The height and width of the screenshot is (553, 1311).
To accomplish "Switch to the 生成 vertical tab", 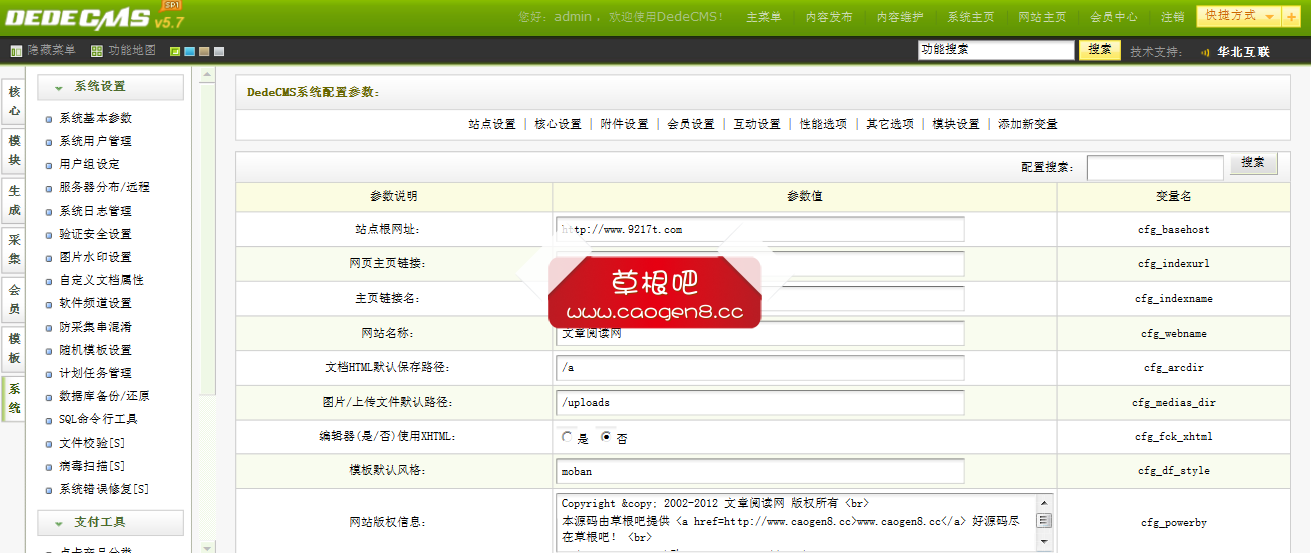I will [14, 200].
